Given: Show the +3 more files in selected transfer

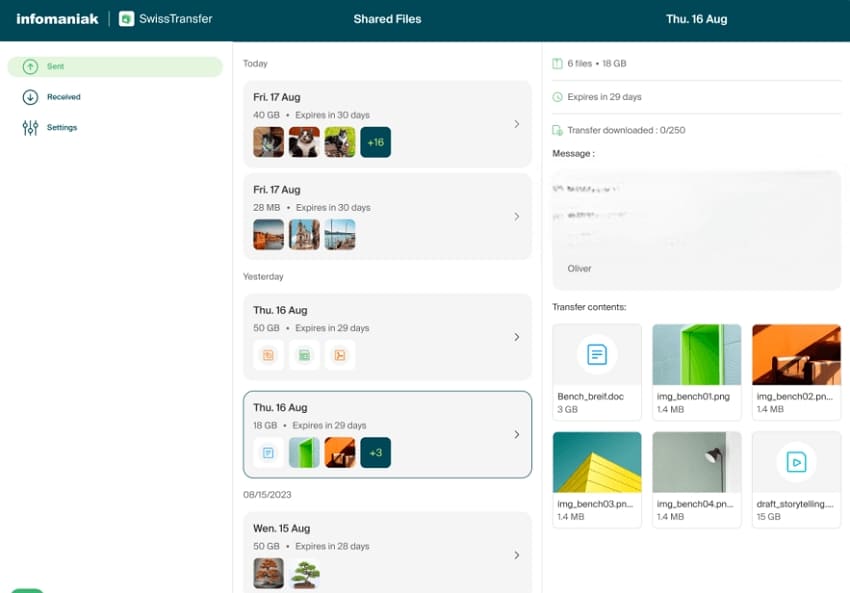Looking at the screenshot, I should click(x=375, y=453).
